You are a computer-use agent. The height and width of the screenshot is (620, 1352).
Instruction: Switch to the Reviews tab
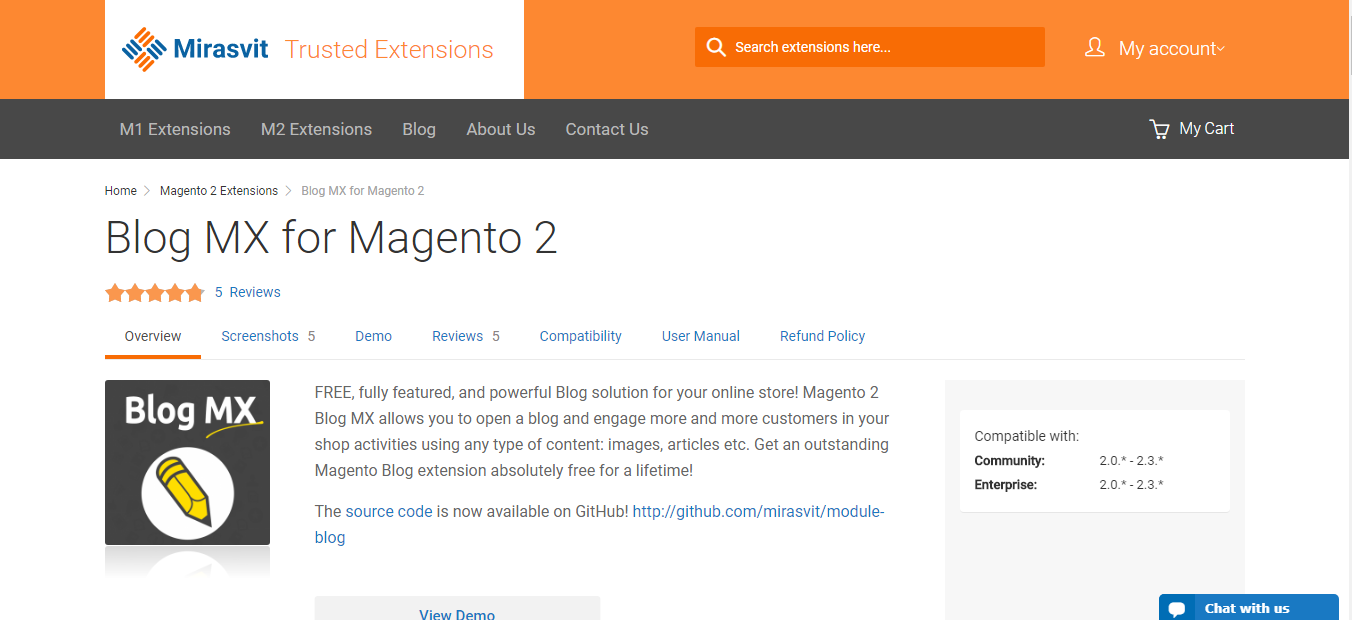(466, 336)
